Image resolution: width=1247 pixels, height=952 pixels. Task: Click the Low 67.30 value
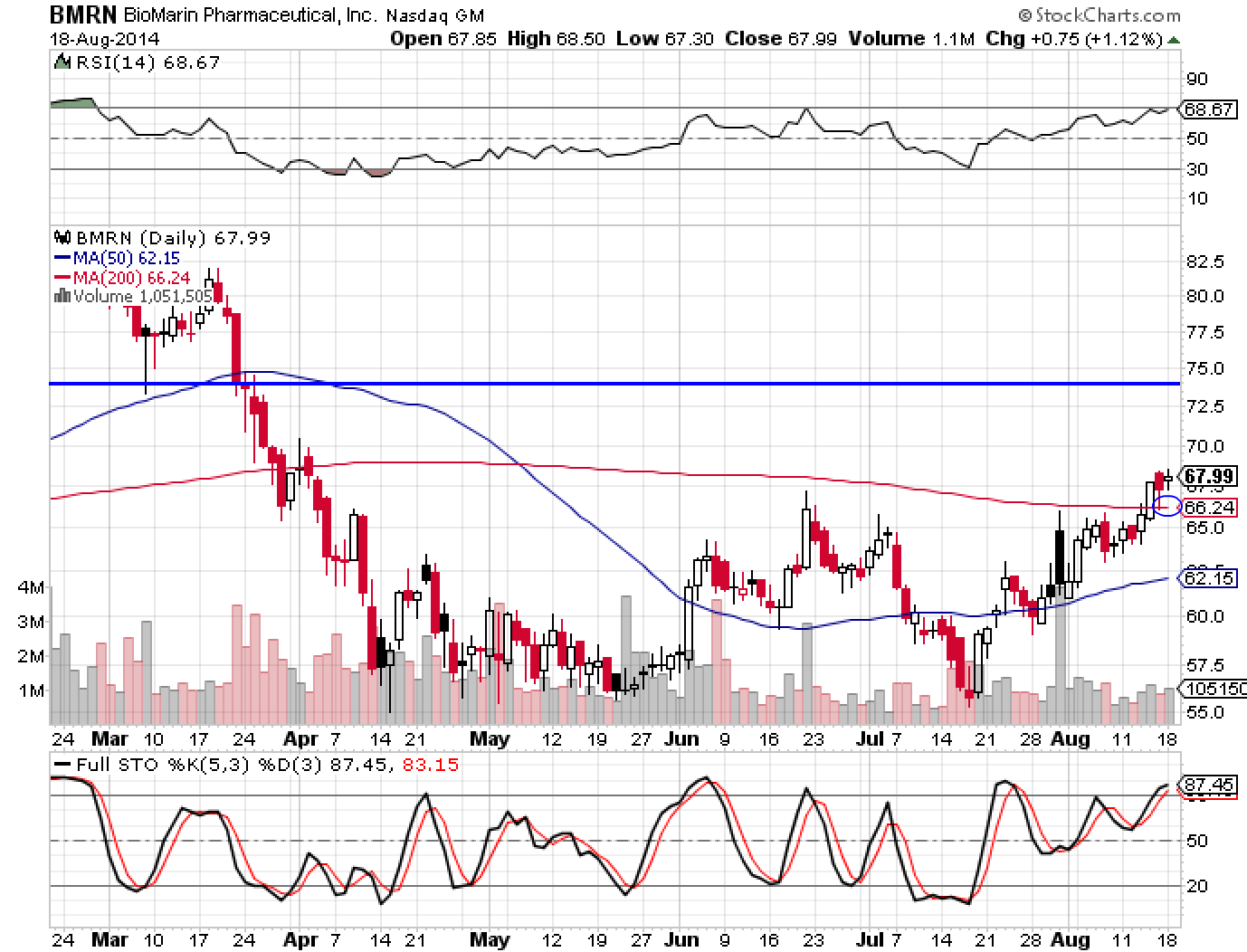click(665, 39)
